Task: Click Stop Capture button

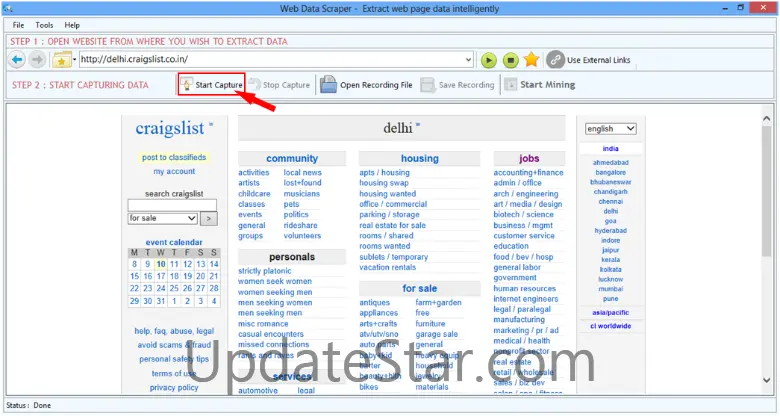Action: pyautogui.click(x=280, y=85)
